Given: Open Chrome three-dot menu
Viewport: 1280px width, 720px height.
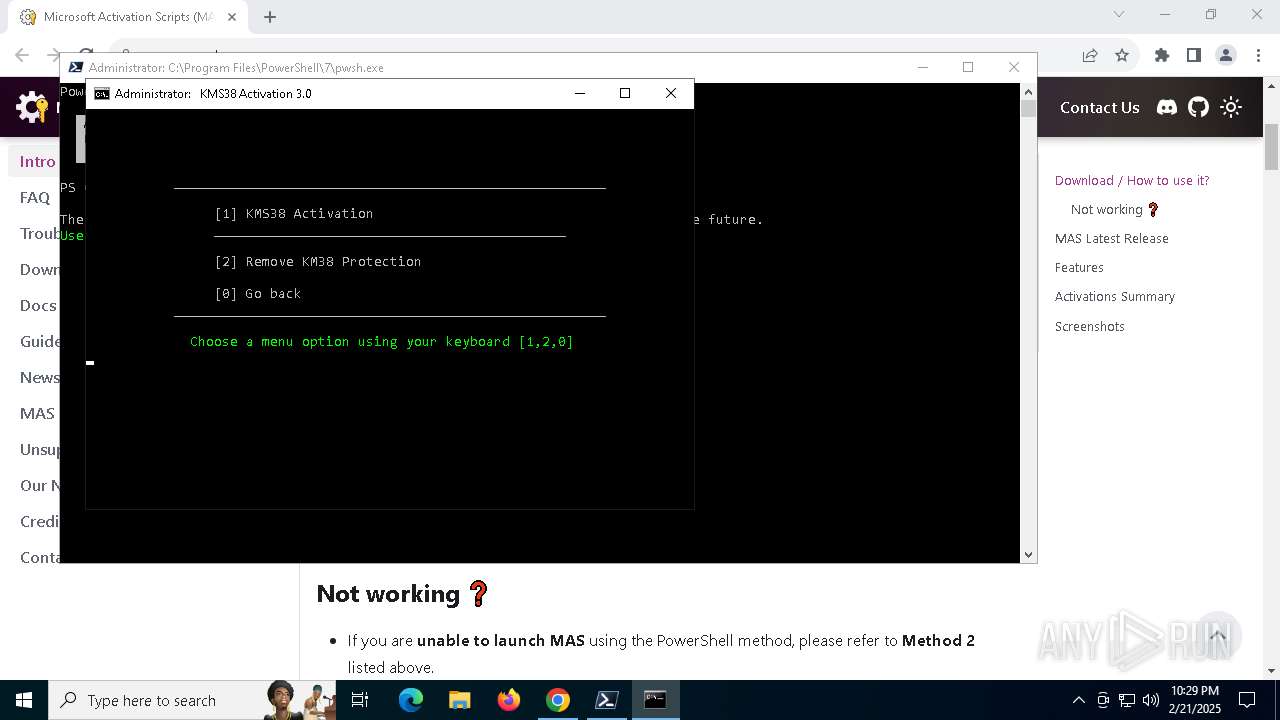Looking at the screenshot, I should coord(1257,55).
